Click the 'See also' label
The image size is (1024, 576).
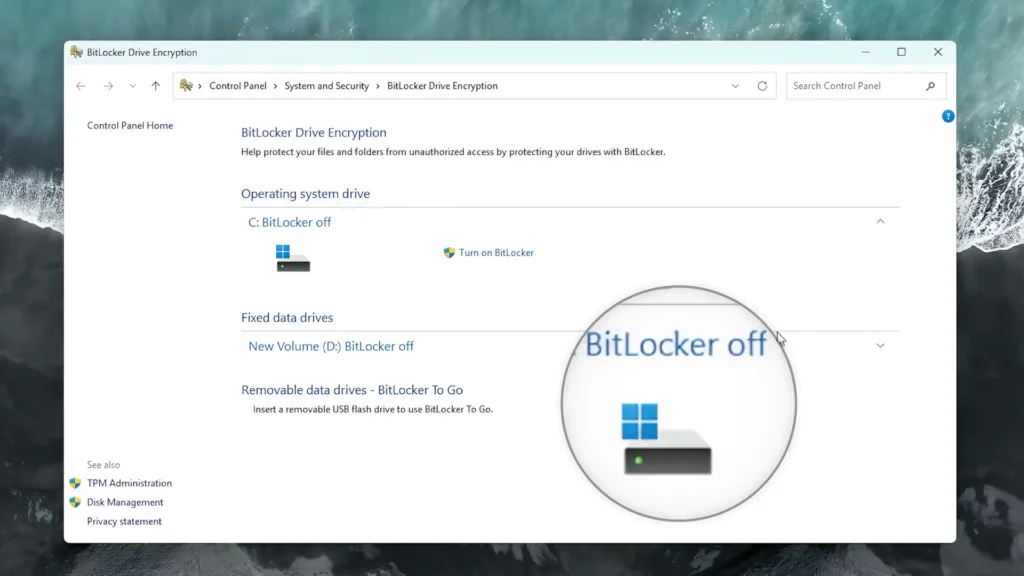click(x=103, y=465)
